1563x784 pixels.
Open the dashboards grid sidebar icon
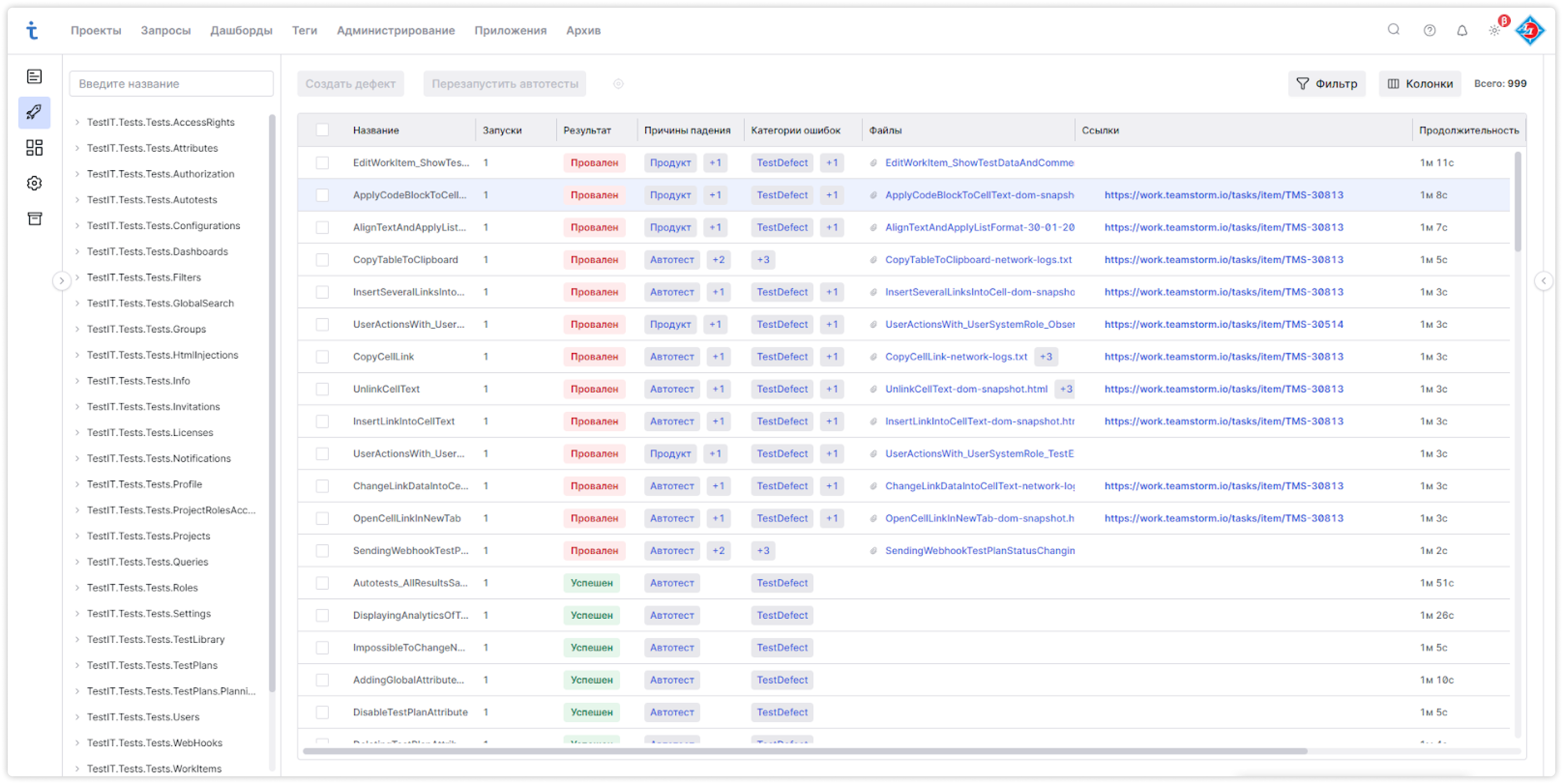tap(35, 147)
